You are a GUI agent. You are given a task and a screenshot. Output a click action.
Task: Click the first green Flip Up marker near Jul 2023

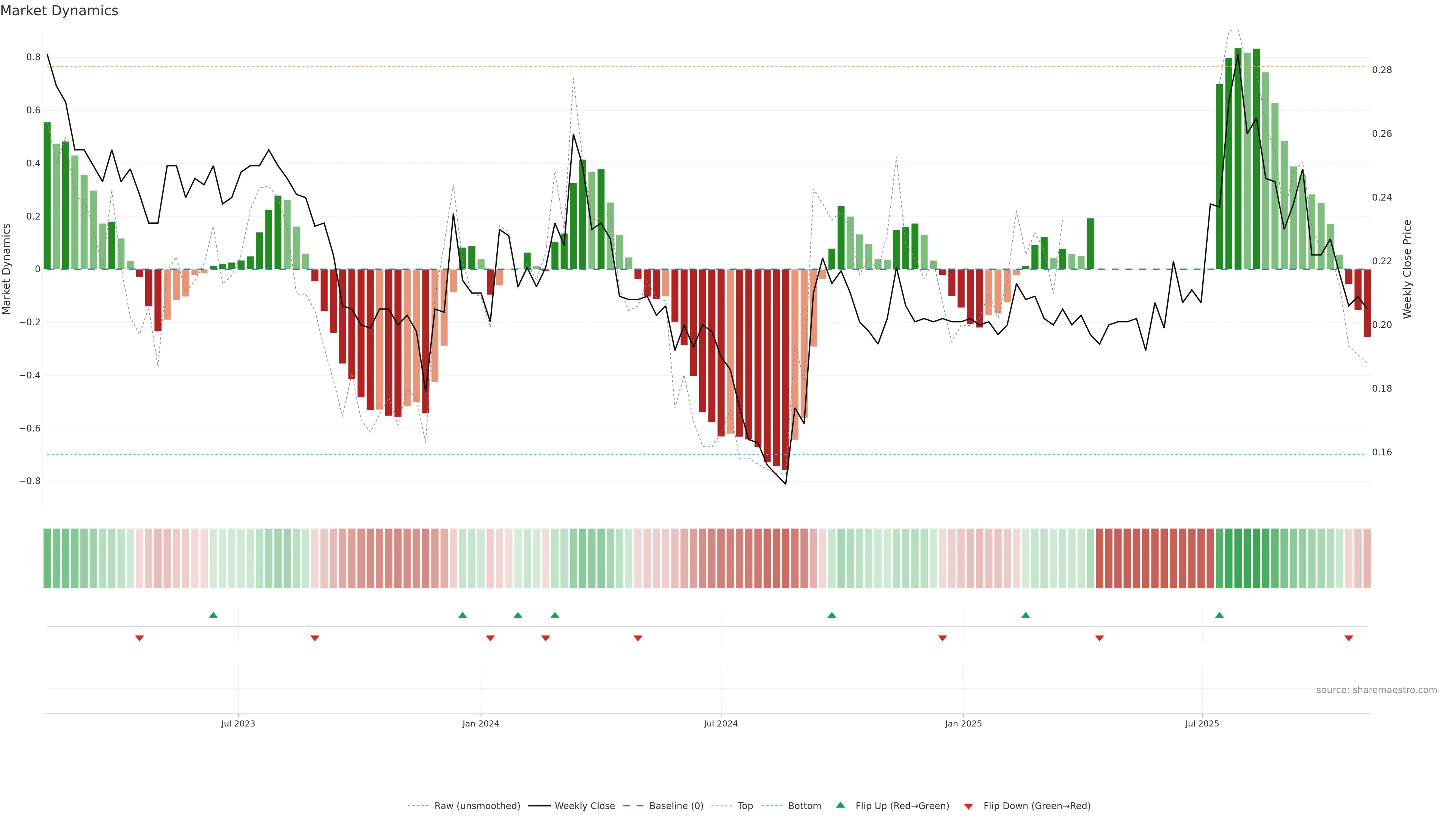213,615
